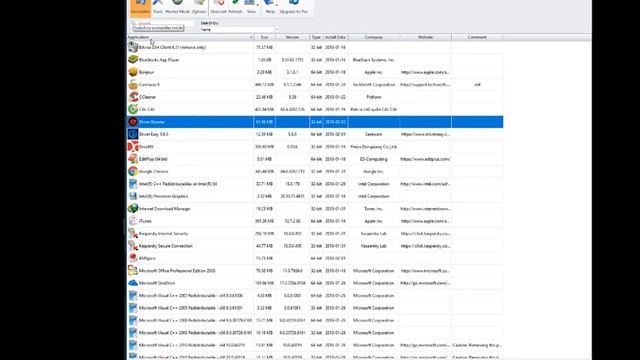Click the program name 'Google Chrome'
Screen dimensions: 640x360
coord(153,171)
